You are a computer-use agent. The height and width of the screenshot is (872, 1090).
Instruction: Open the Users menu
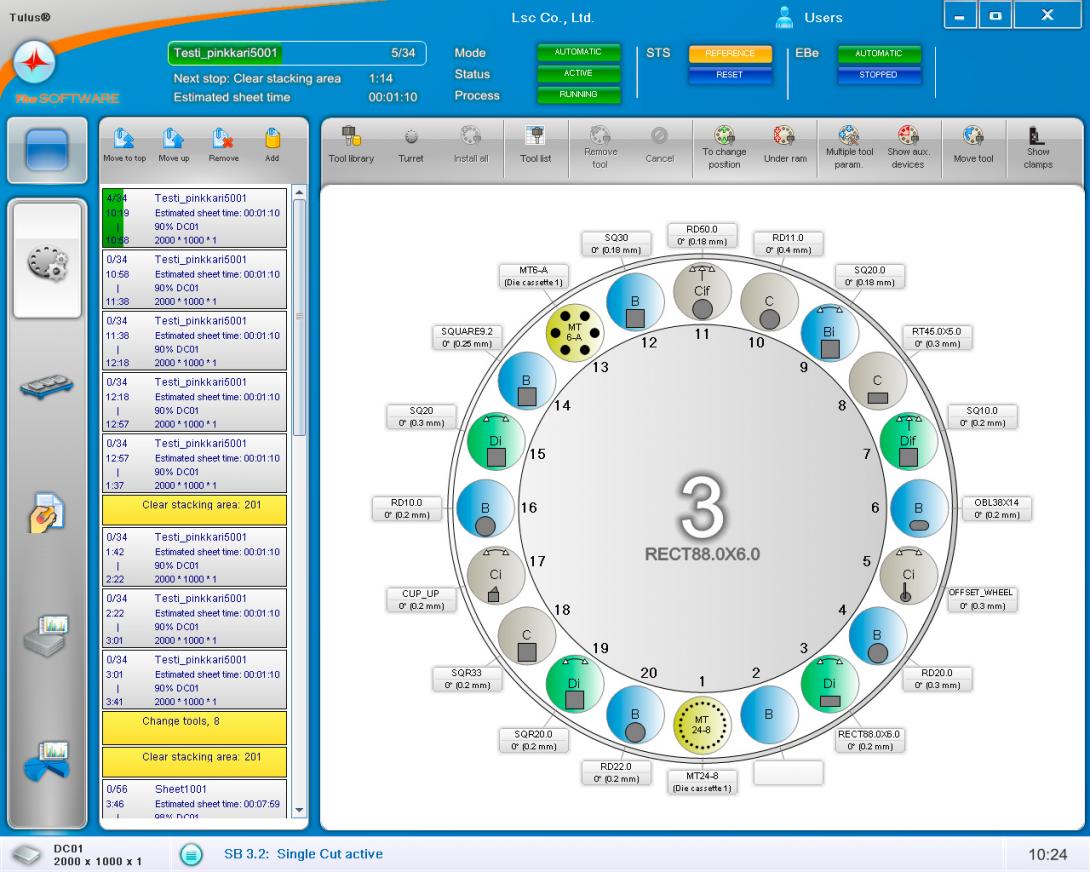[810, 17]
